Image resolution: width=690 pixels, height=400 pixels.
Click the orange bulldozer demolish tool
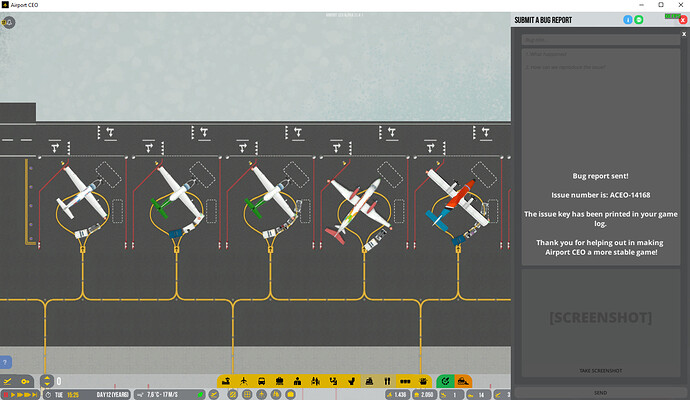[463, 381]
